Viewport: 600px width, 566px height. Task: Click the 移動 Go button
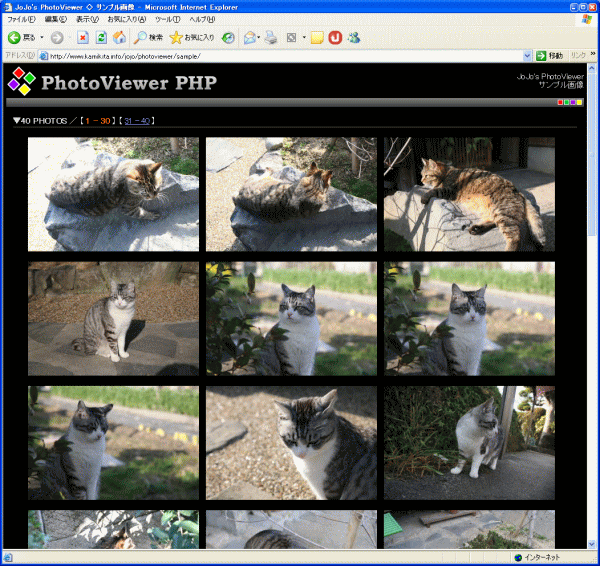(549, 56)
